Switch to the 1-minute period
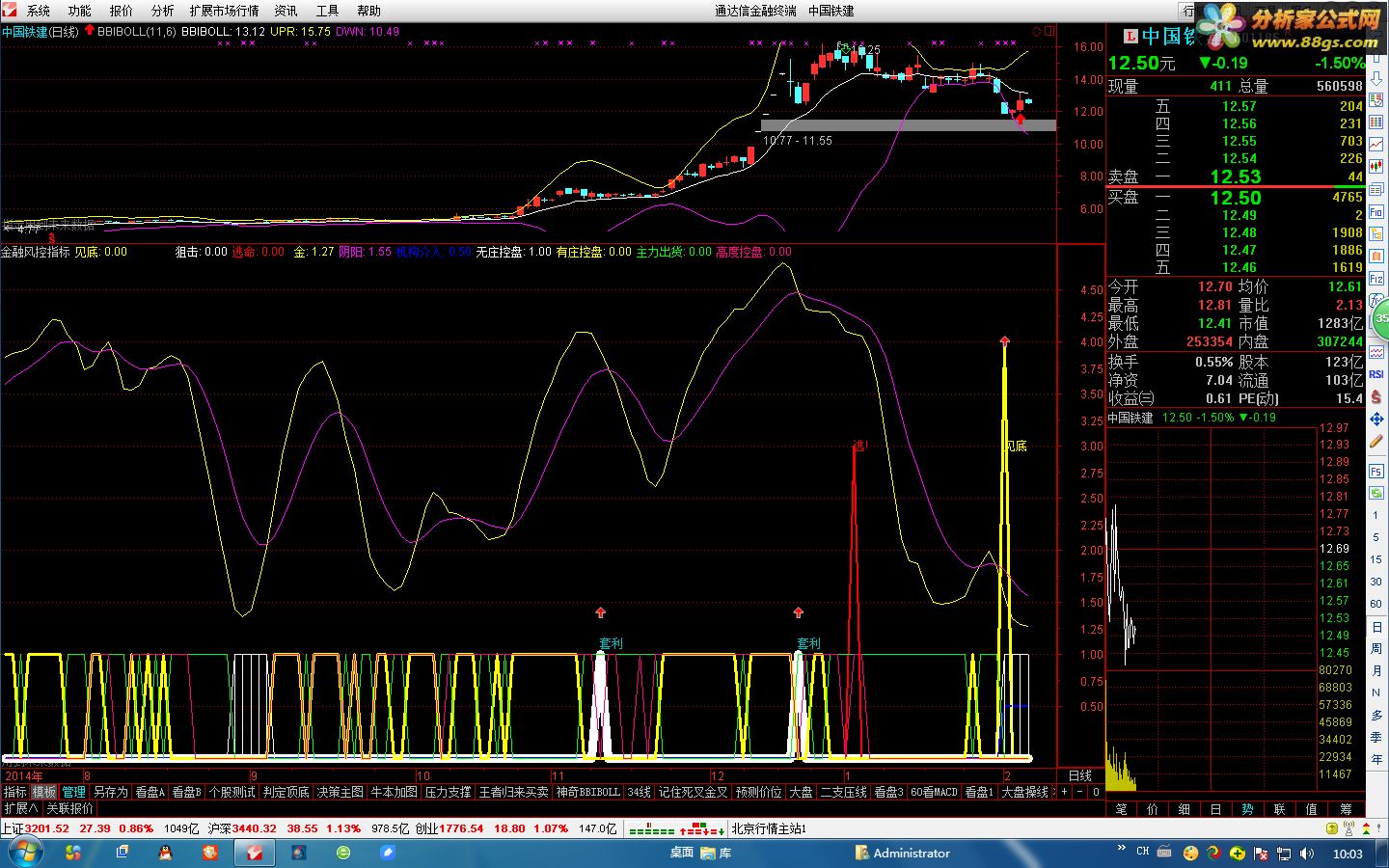The width and height of the screenshot is (1389, 868). 1376,516
